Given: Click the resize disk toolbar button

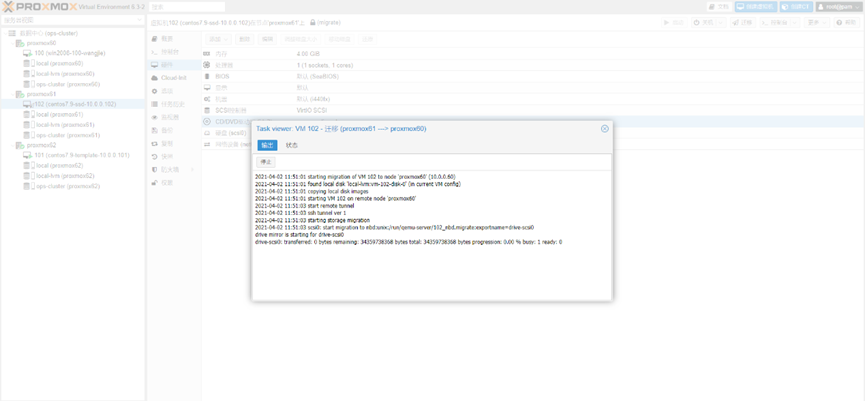Looking at the screenshot, I should 301,39.
